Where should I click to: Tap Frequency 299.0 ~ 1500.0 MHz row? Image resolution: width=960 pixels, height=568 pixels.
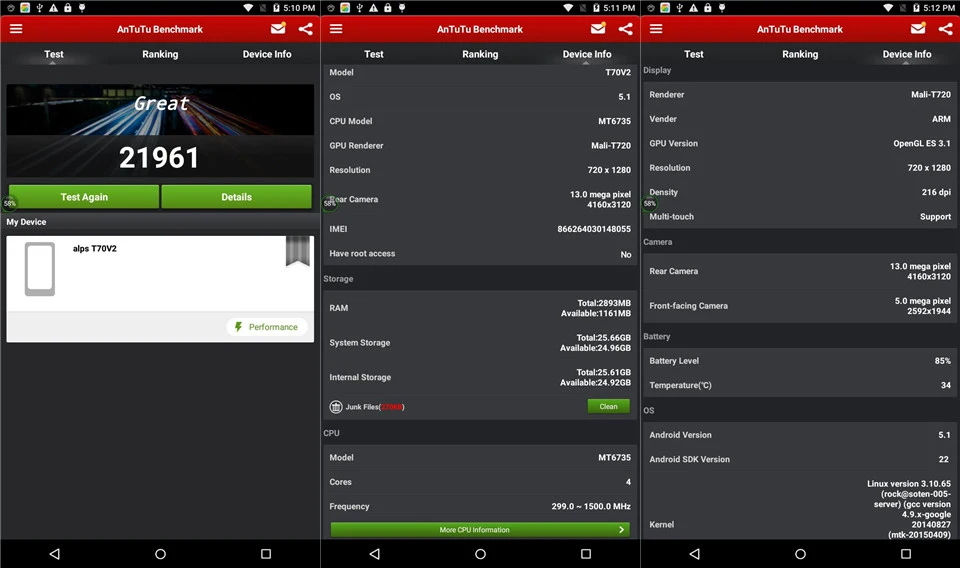480,506
